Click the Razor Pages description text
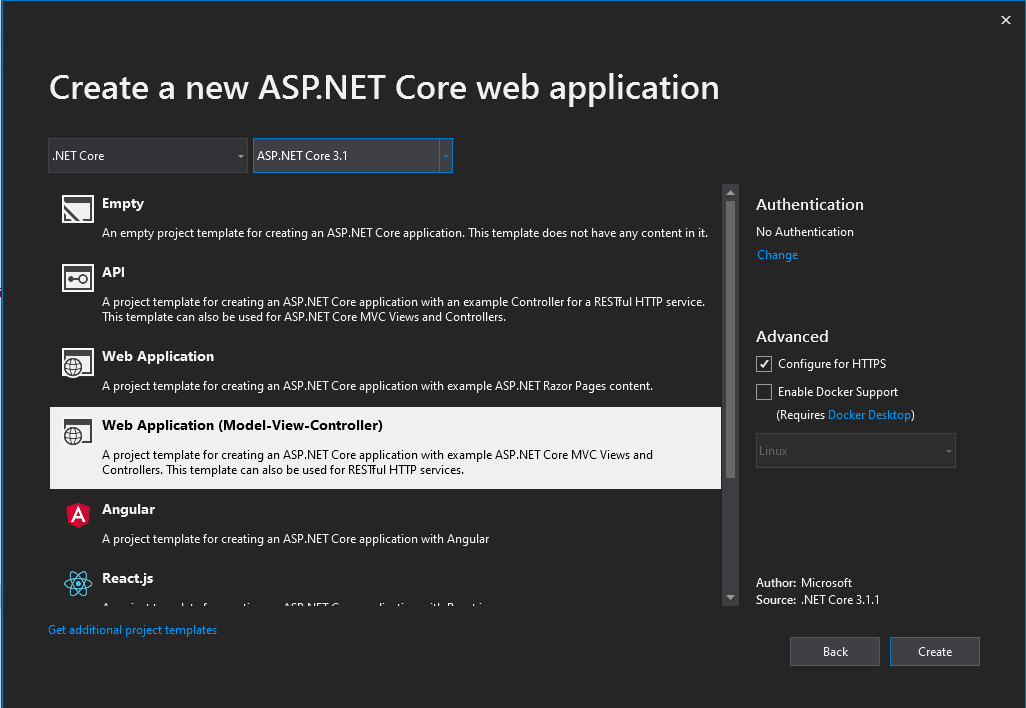Viewport: 1026px width, 708px height. 377,386
